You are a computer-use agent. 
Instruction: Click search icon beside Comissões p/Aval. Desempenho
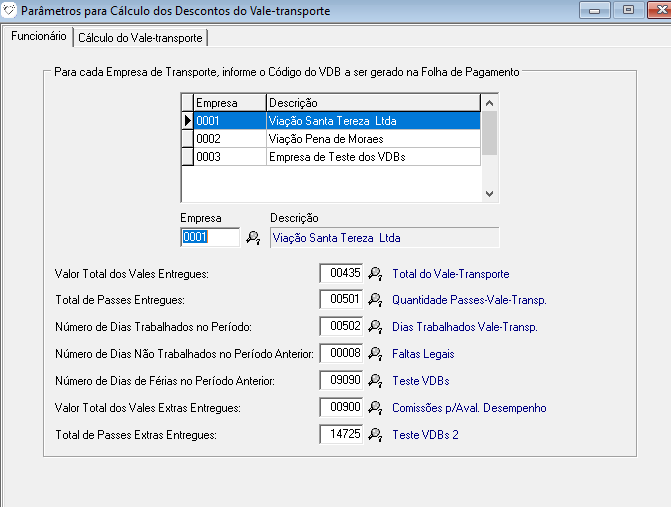376,408
